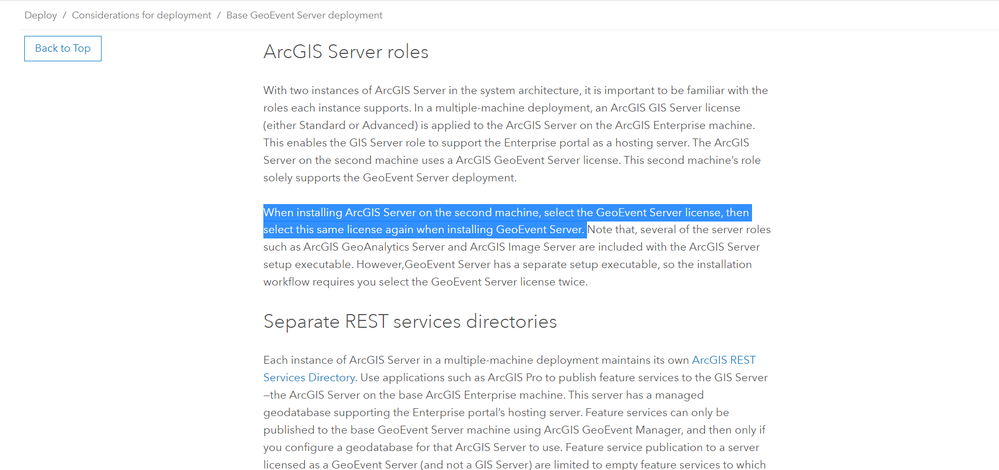Click the slash separator after Deploy

65,15
